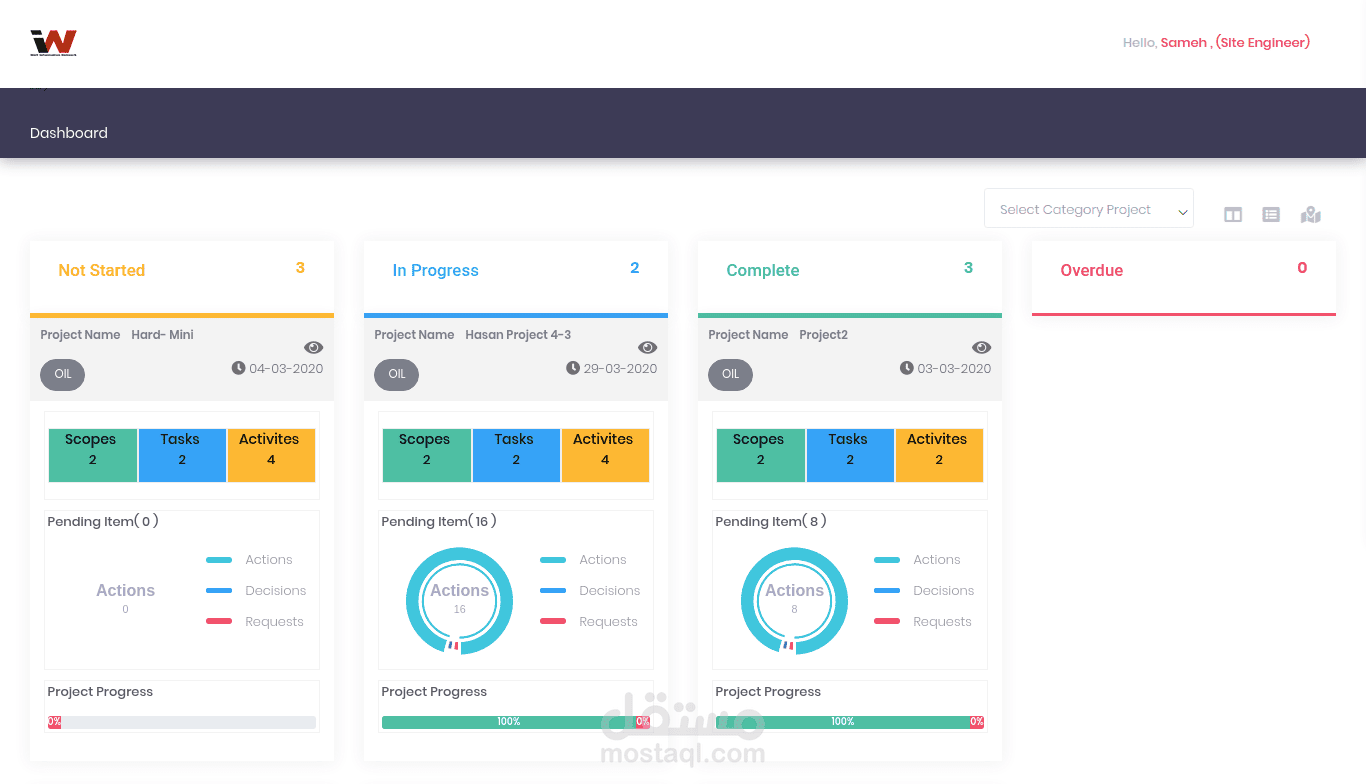
Task: Select the In Progress column header
Action: tap(516, 279)
